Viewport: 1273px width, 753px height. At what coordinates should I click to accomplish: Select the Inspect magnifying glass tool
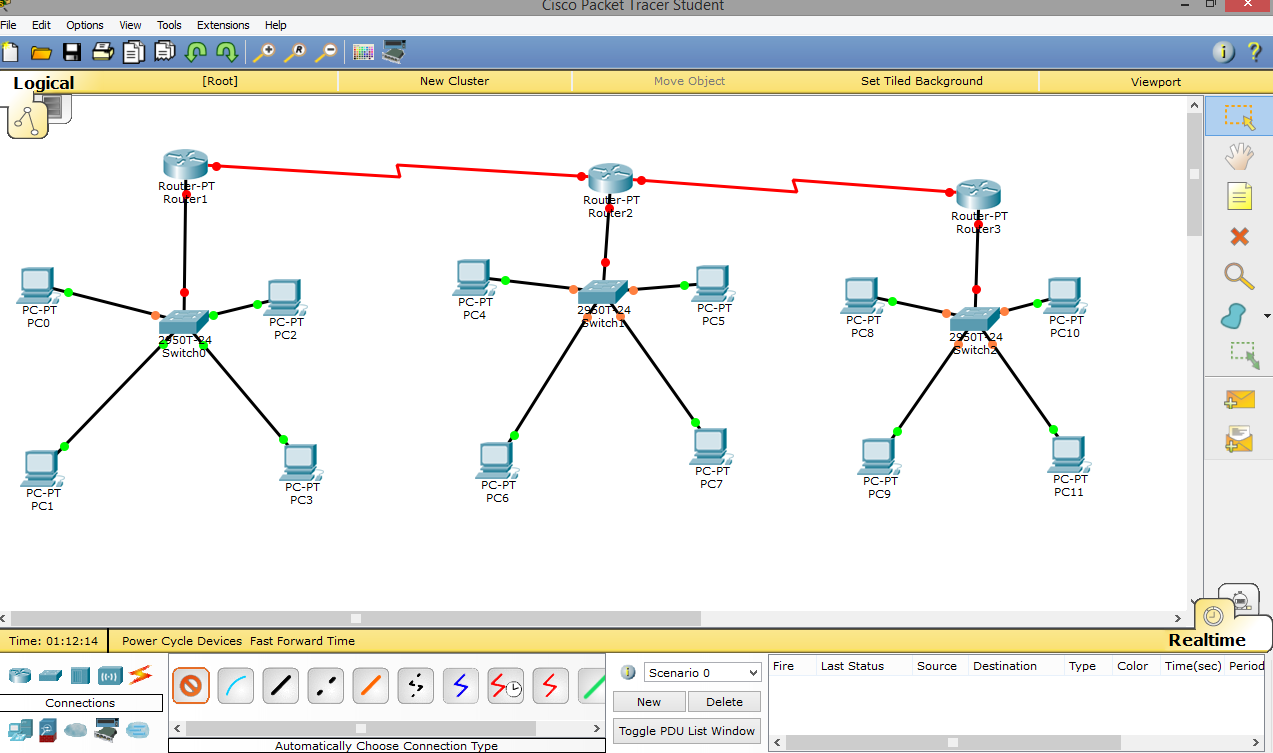point(1237,276)
